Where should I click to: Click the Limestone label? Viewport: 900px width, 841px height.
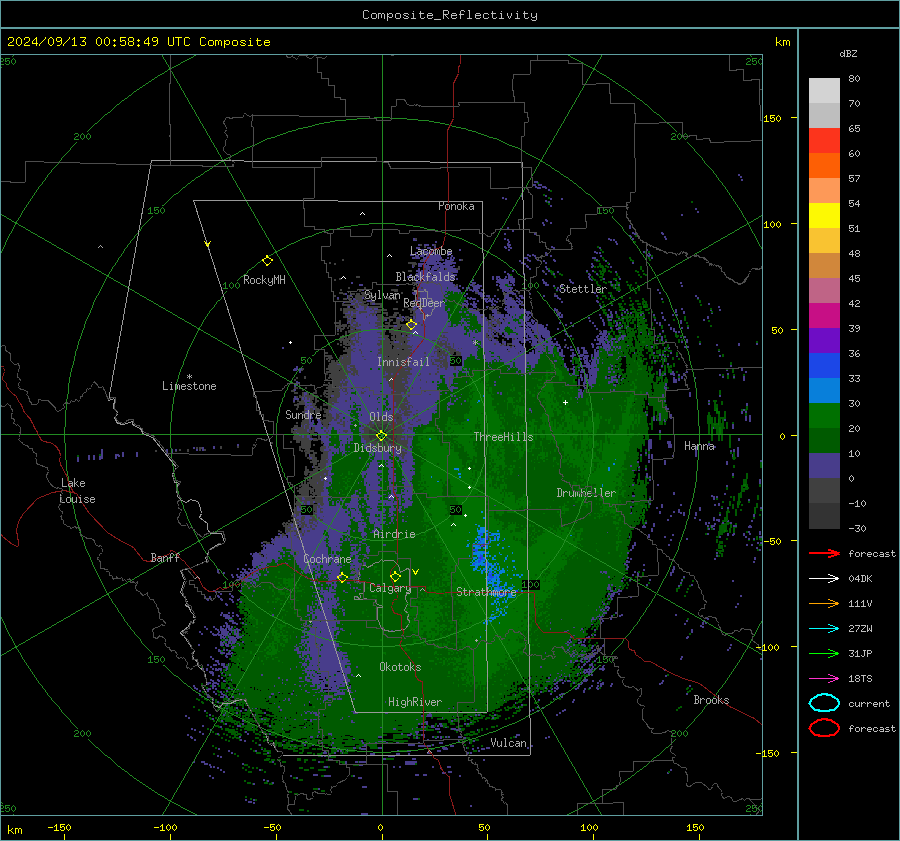click(189, 386)
